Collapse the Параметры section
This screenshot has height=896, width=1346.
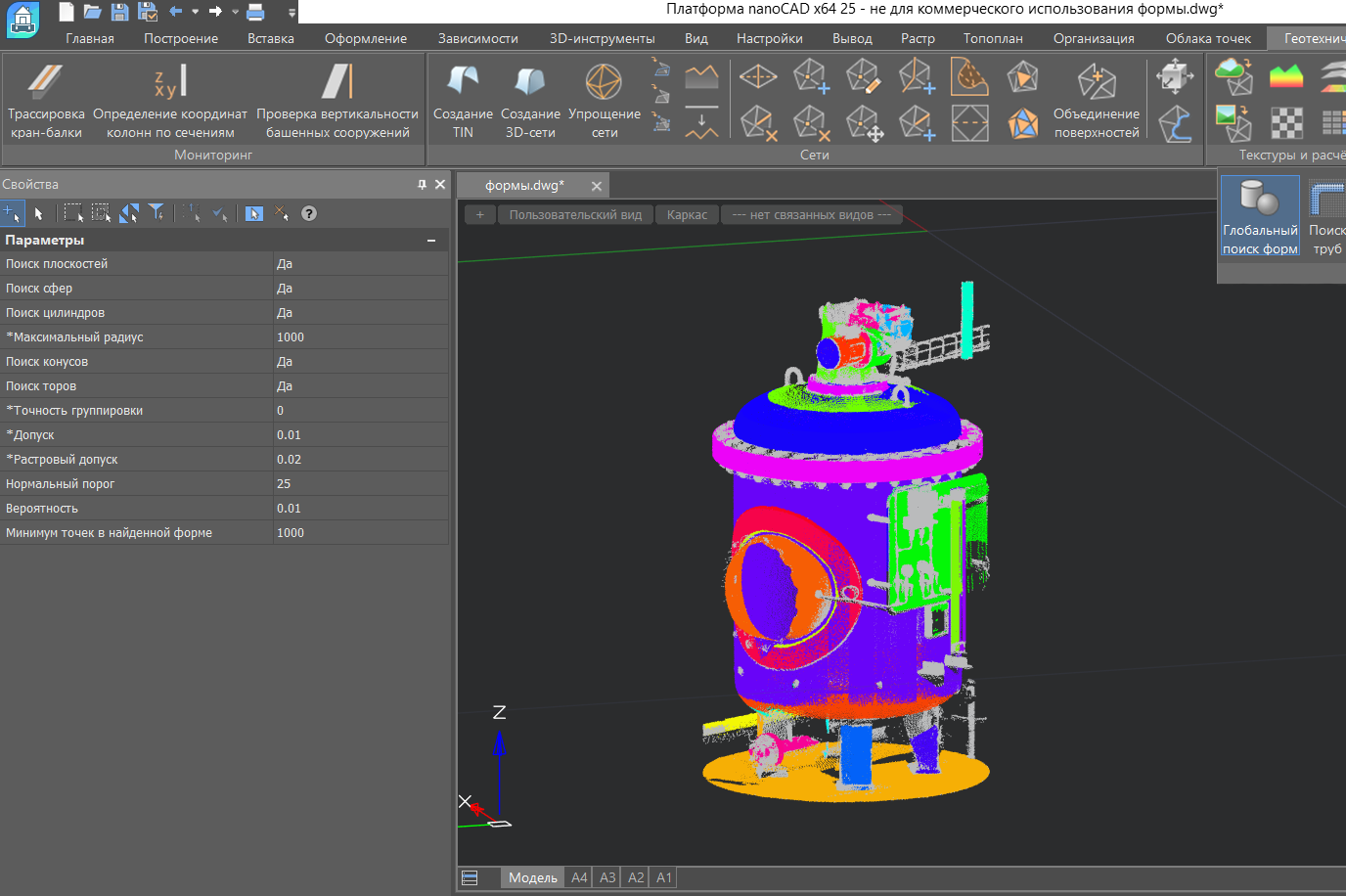431,241
